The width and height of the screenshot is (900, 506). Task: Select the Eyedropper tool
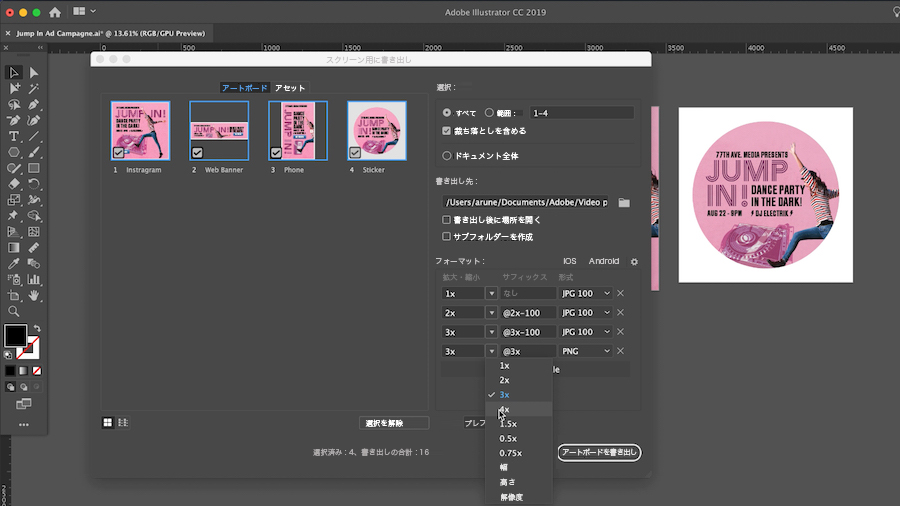point(14,264)
